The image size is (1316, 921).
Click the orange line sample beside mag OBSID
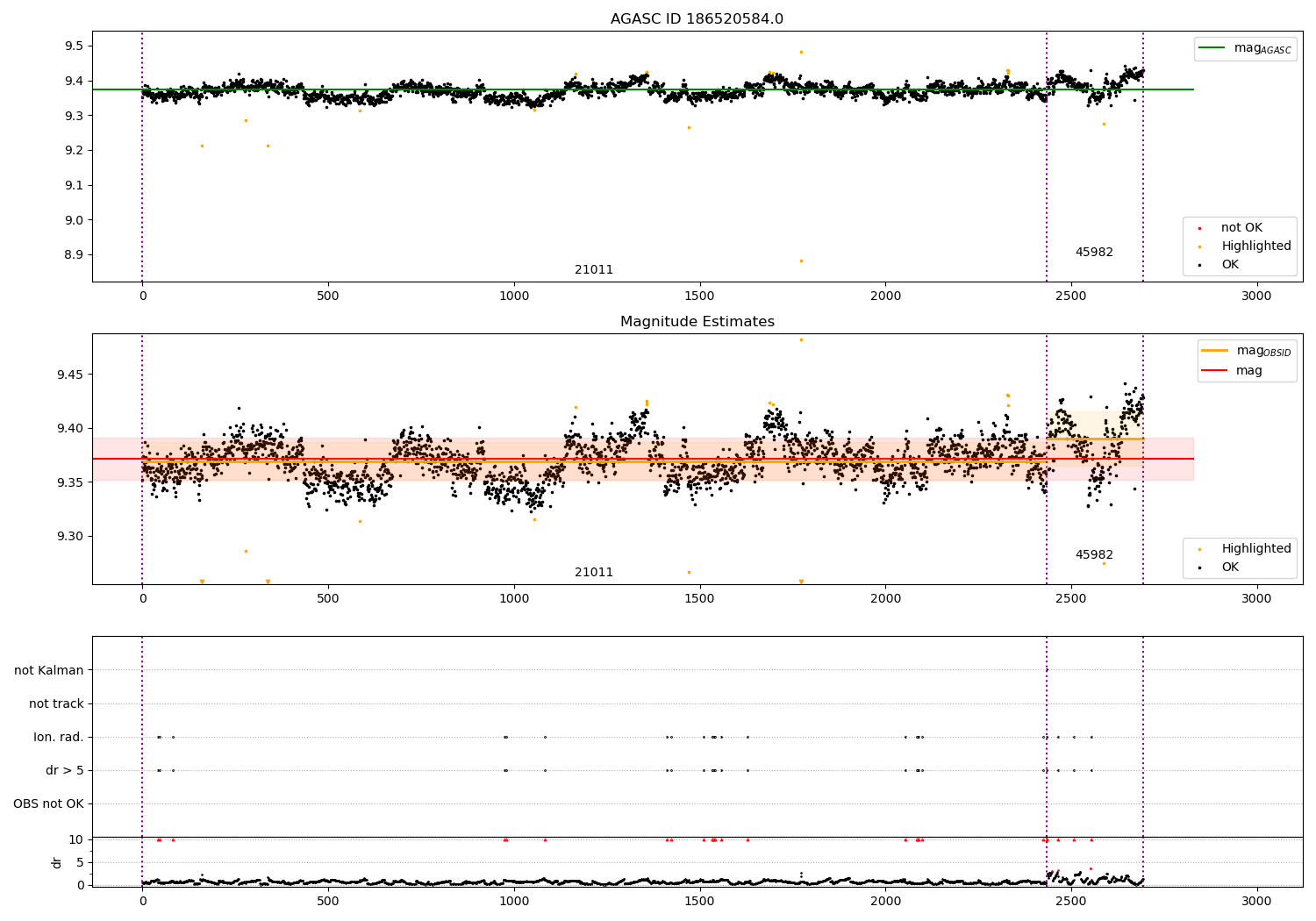[1214, 351]
